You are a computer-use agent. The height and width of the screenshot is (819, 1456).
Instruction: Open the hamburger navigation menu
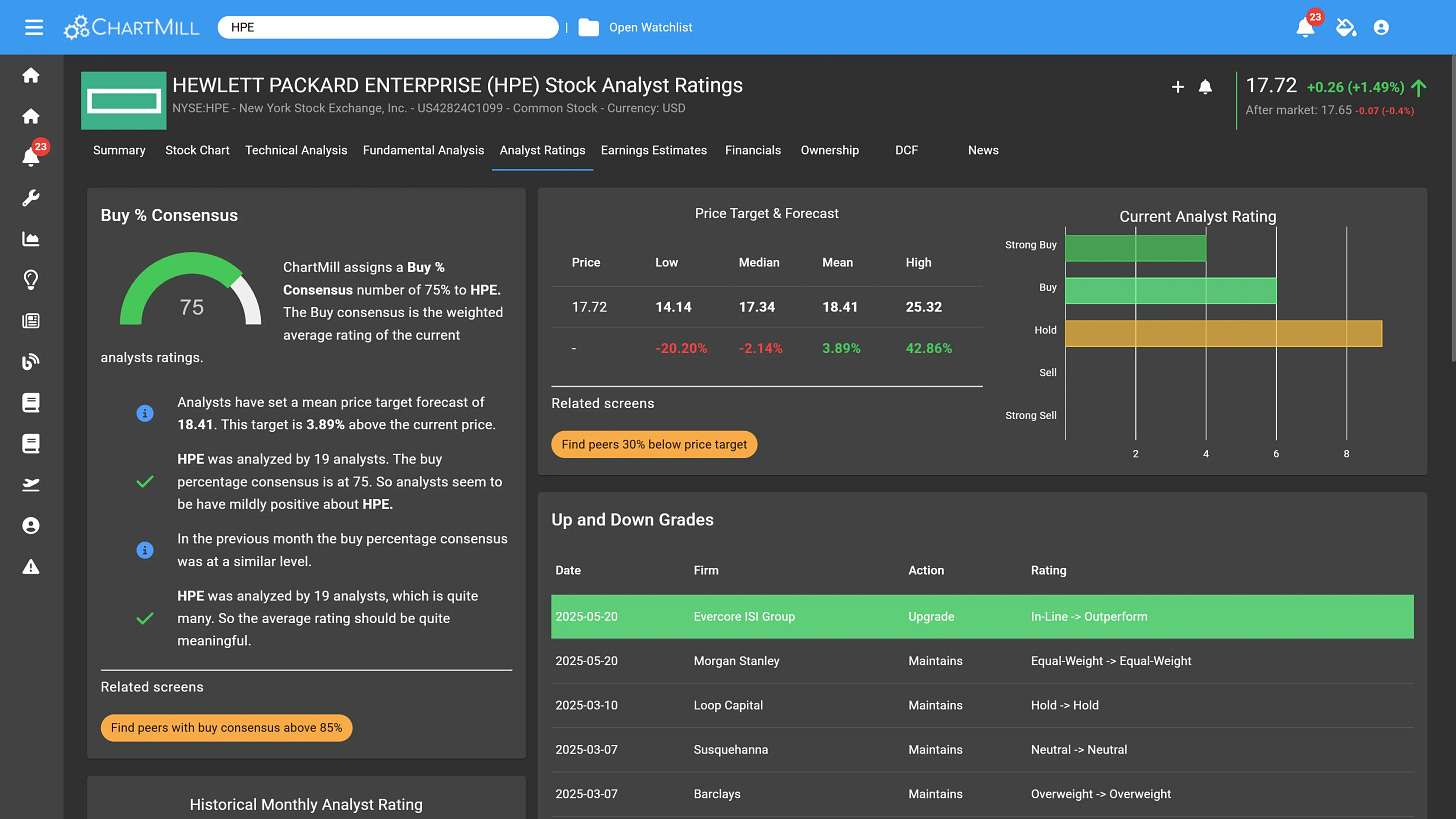pos(34,27)
